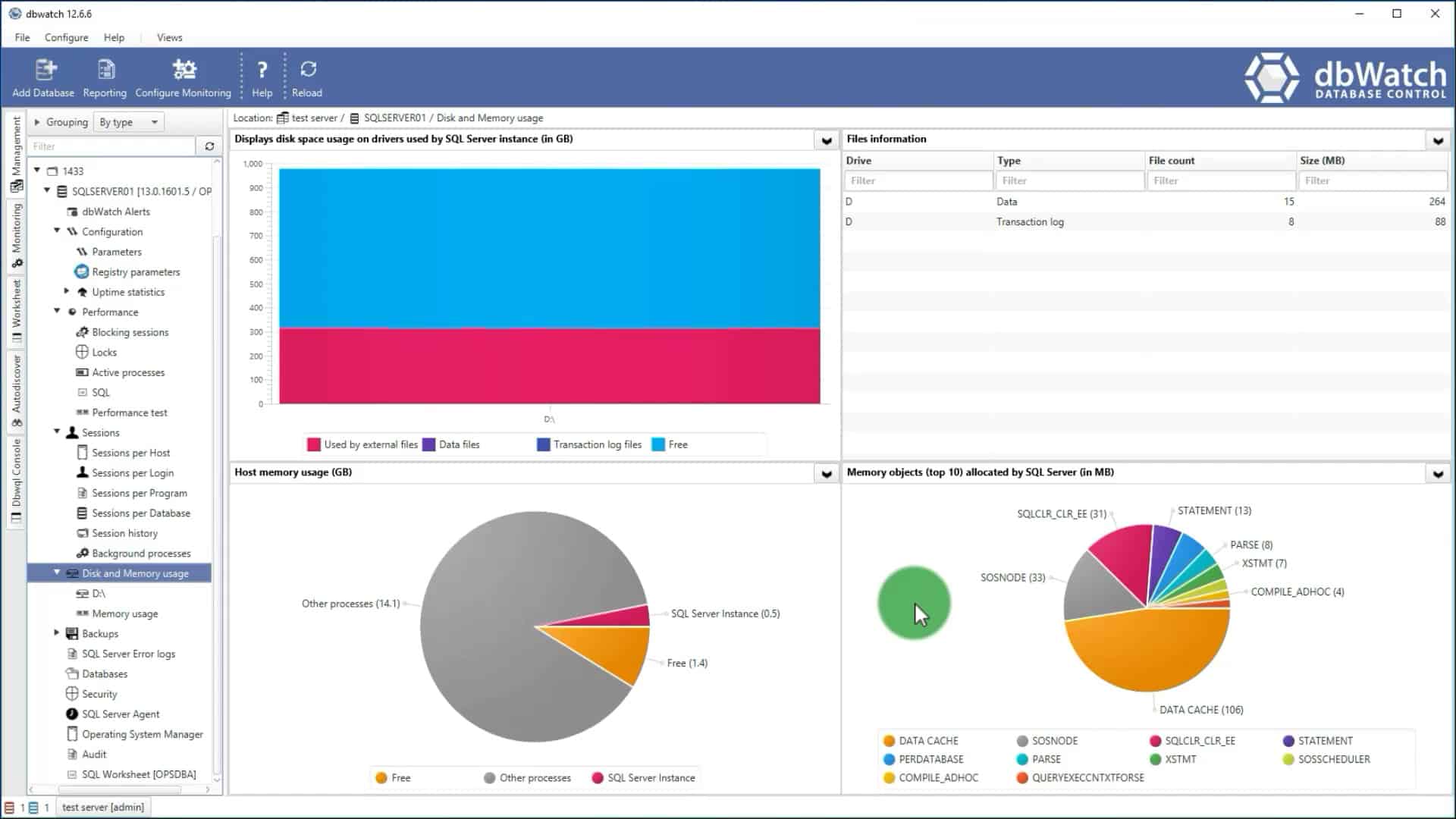Collapse the Sessions tree branch
This screenshot has height=819, width=1456.
pyautogui.click(x=57, y=431)
